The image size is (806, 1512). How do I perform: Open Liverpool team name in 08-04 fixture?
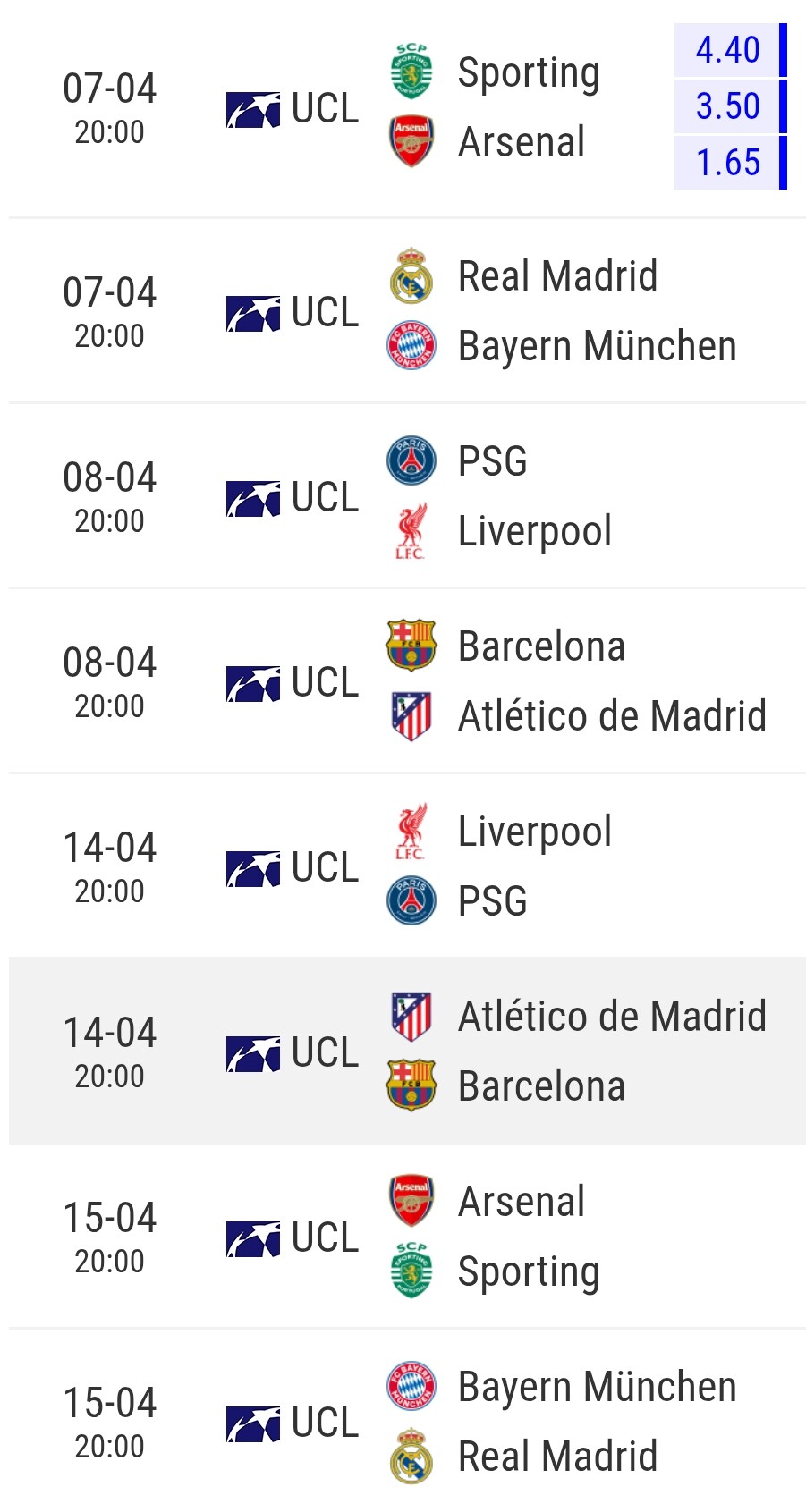(x=535, y=531)
